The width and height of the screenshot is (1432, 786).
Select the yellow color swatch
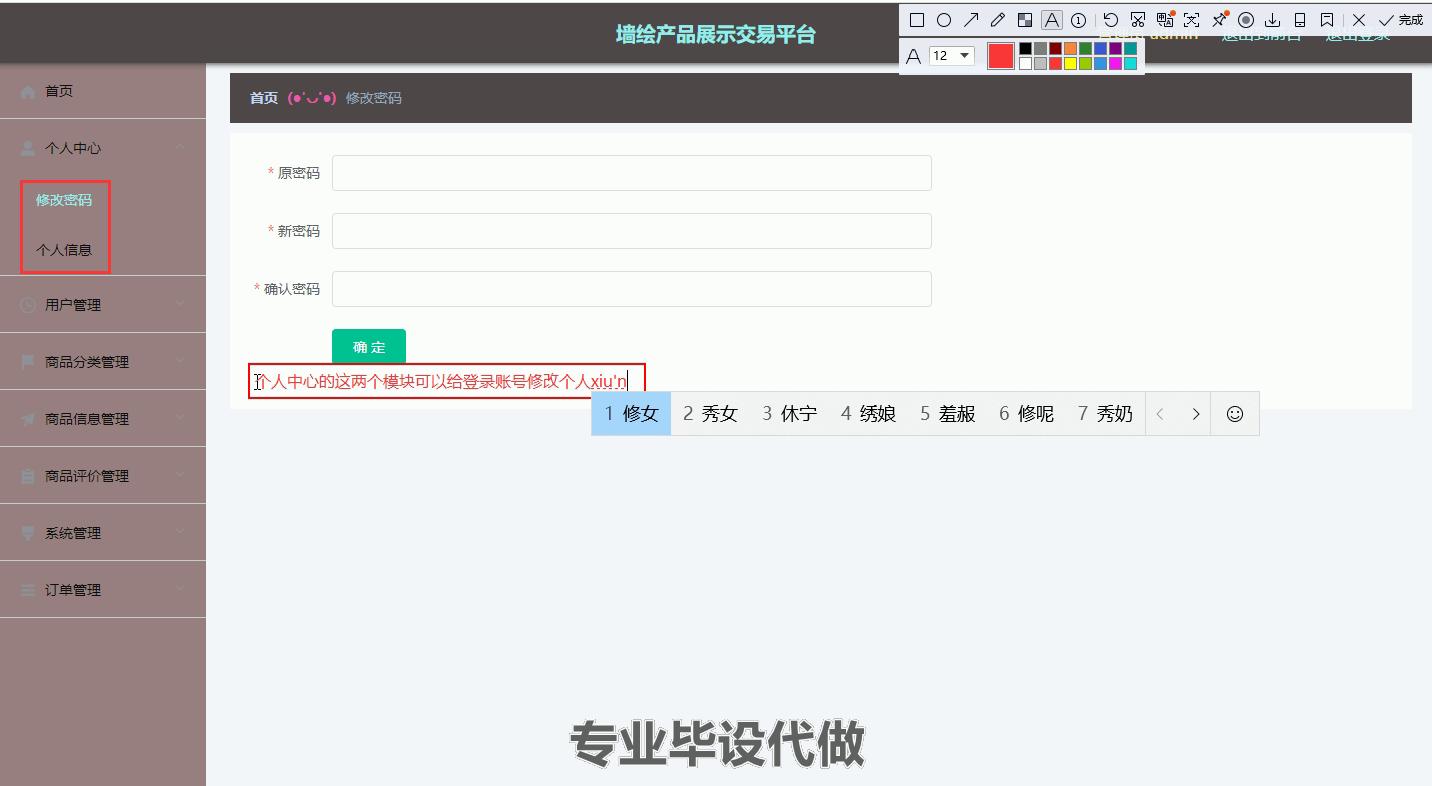pos(1070,62)
